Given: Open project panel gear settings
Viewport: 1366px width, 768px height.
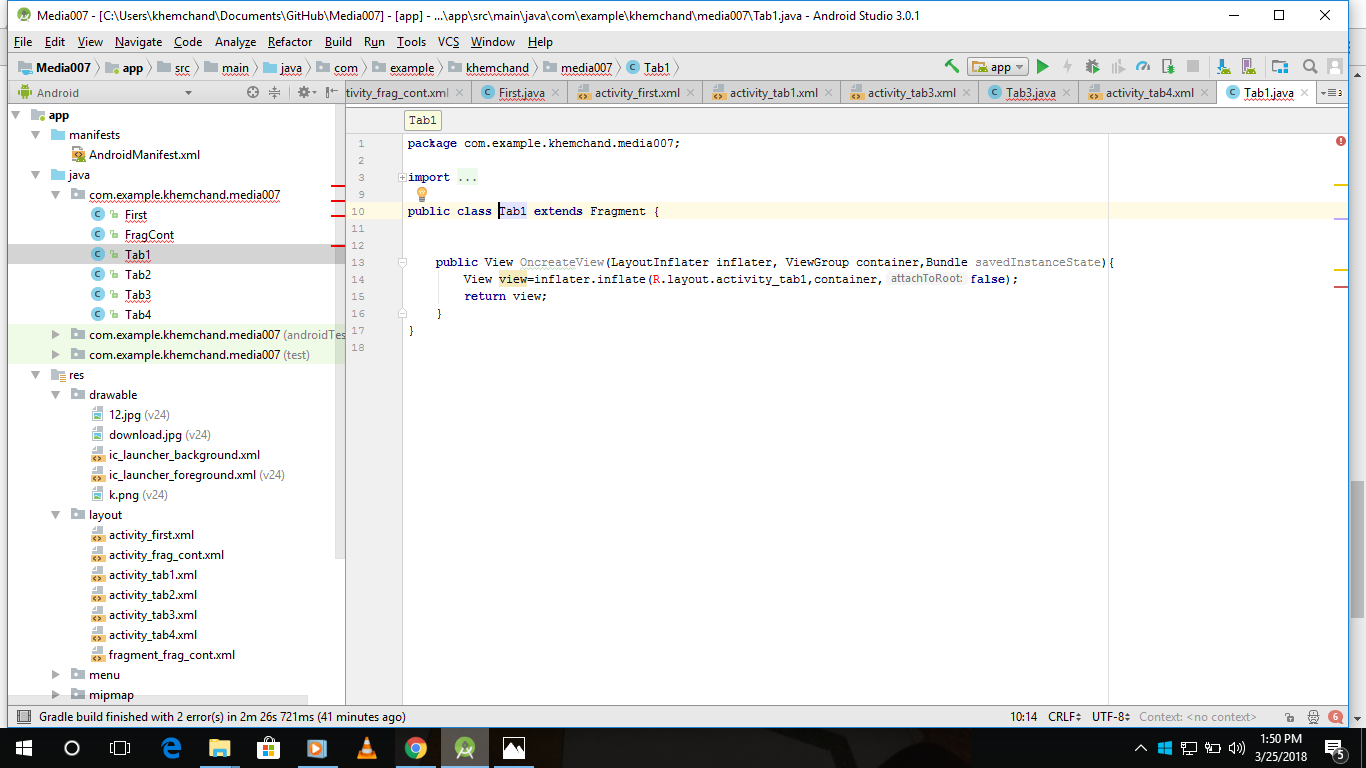Looking at the screenshot, I should (305, 92).
